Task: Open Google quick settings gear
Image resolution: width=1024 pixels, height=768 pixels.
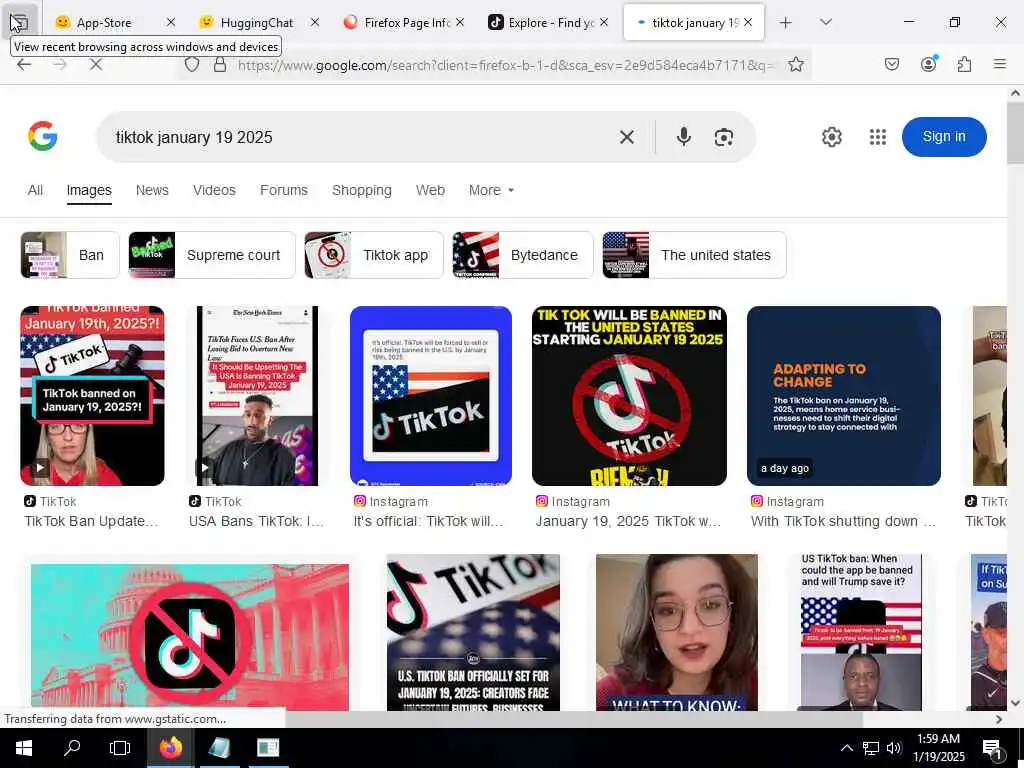Action: point(831,137)
